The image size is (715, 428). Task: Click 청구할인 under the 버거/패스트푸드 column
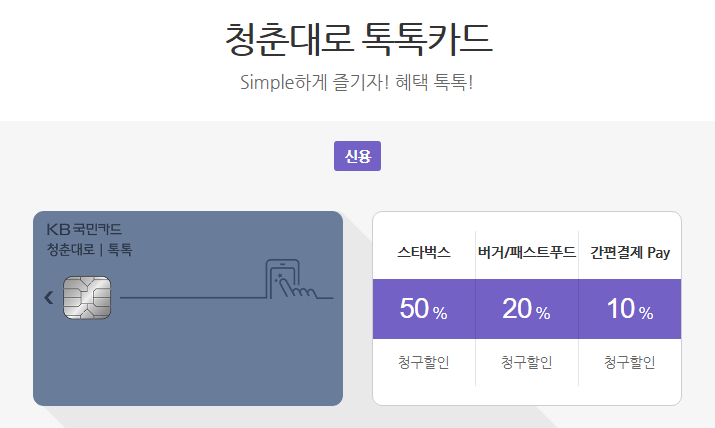click(x=527, y=362)
